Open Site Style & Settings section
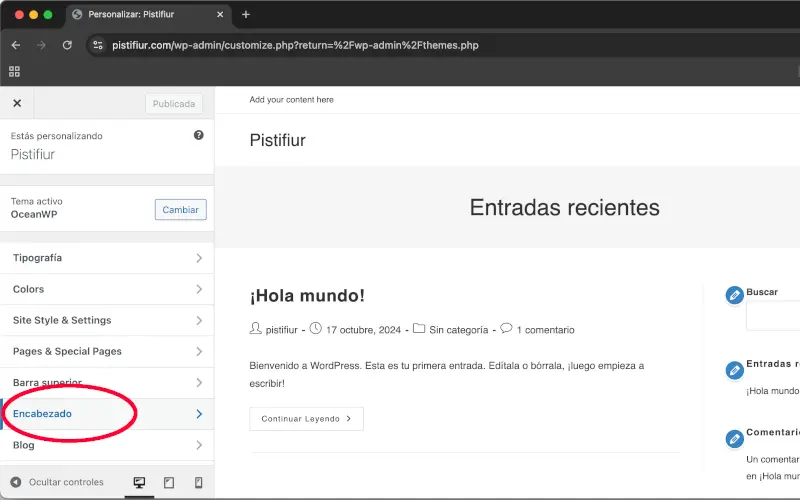Image resolution: width=800 pixels, height=500 pixels. tap(107, 320)
